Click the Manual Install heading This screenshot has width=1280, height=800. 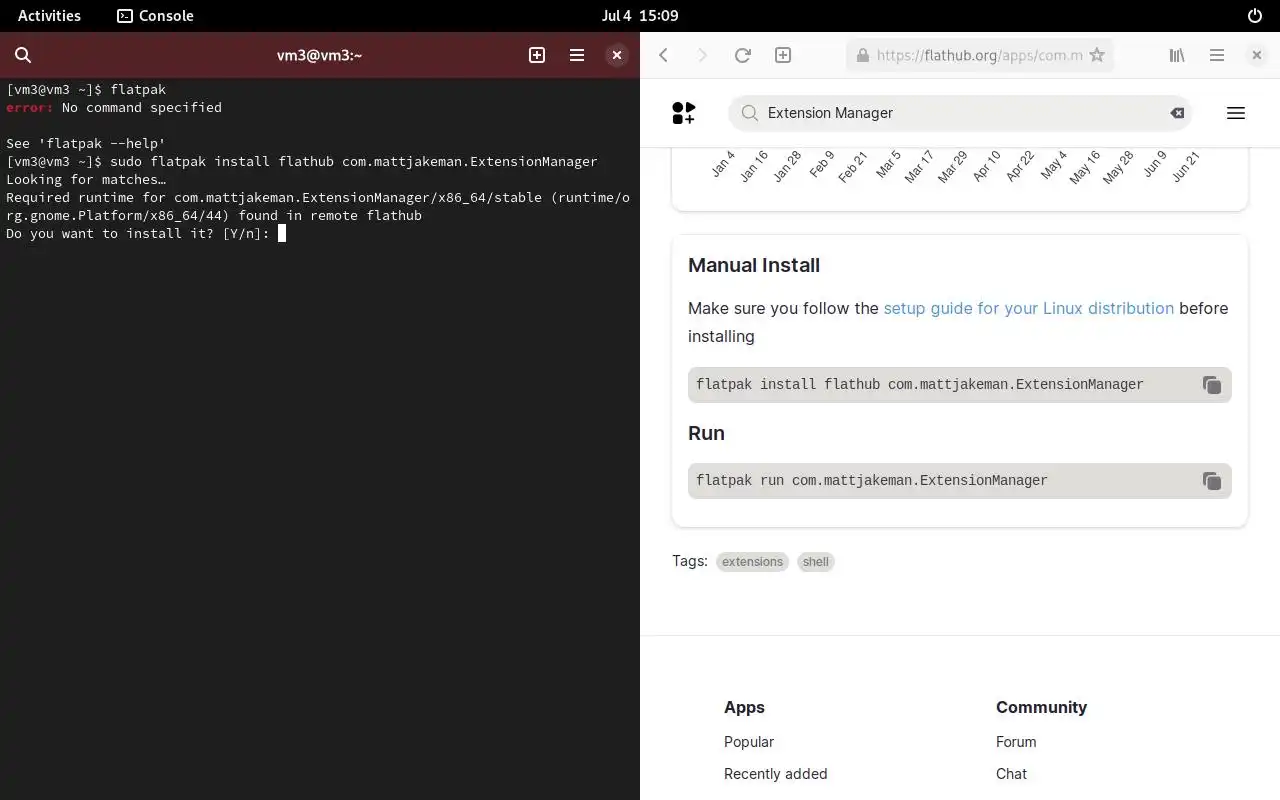coord(754,265)
